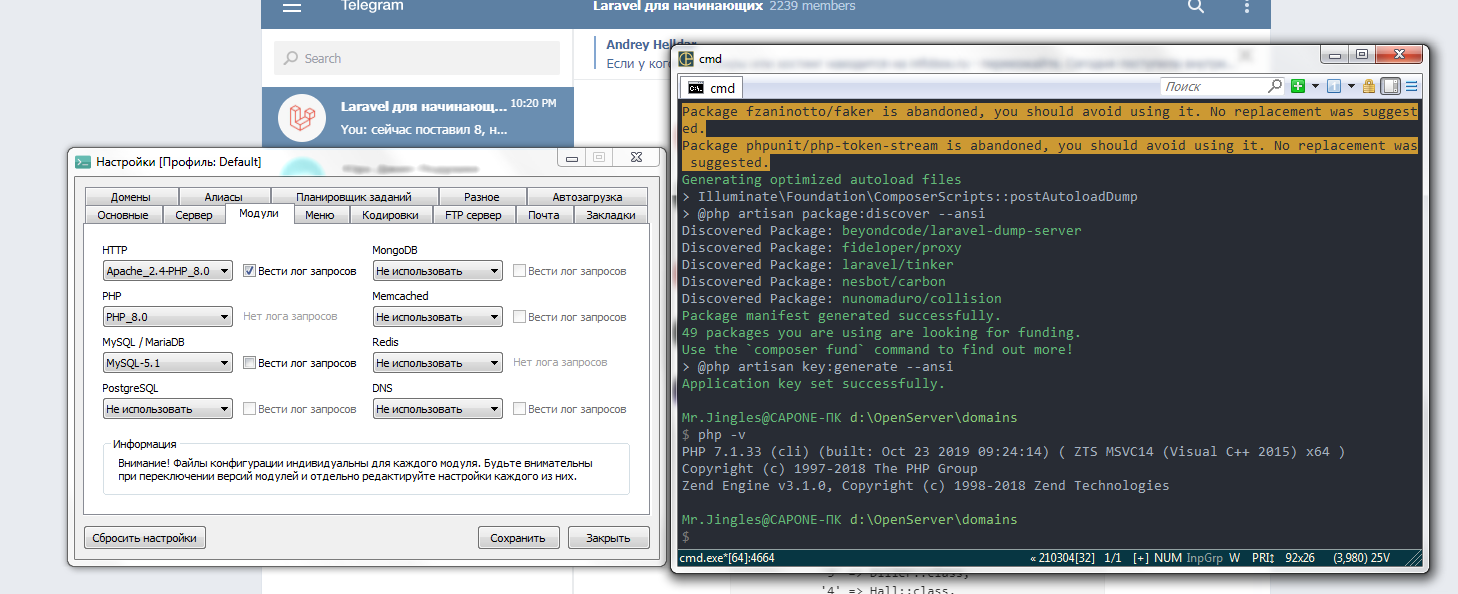1458x594 pixels.
Task: Click the padlock icon in ConEmu toolbar
Action: (1369, 87)
